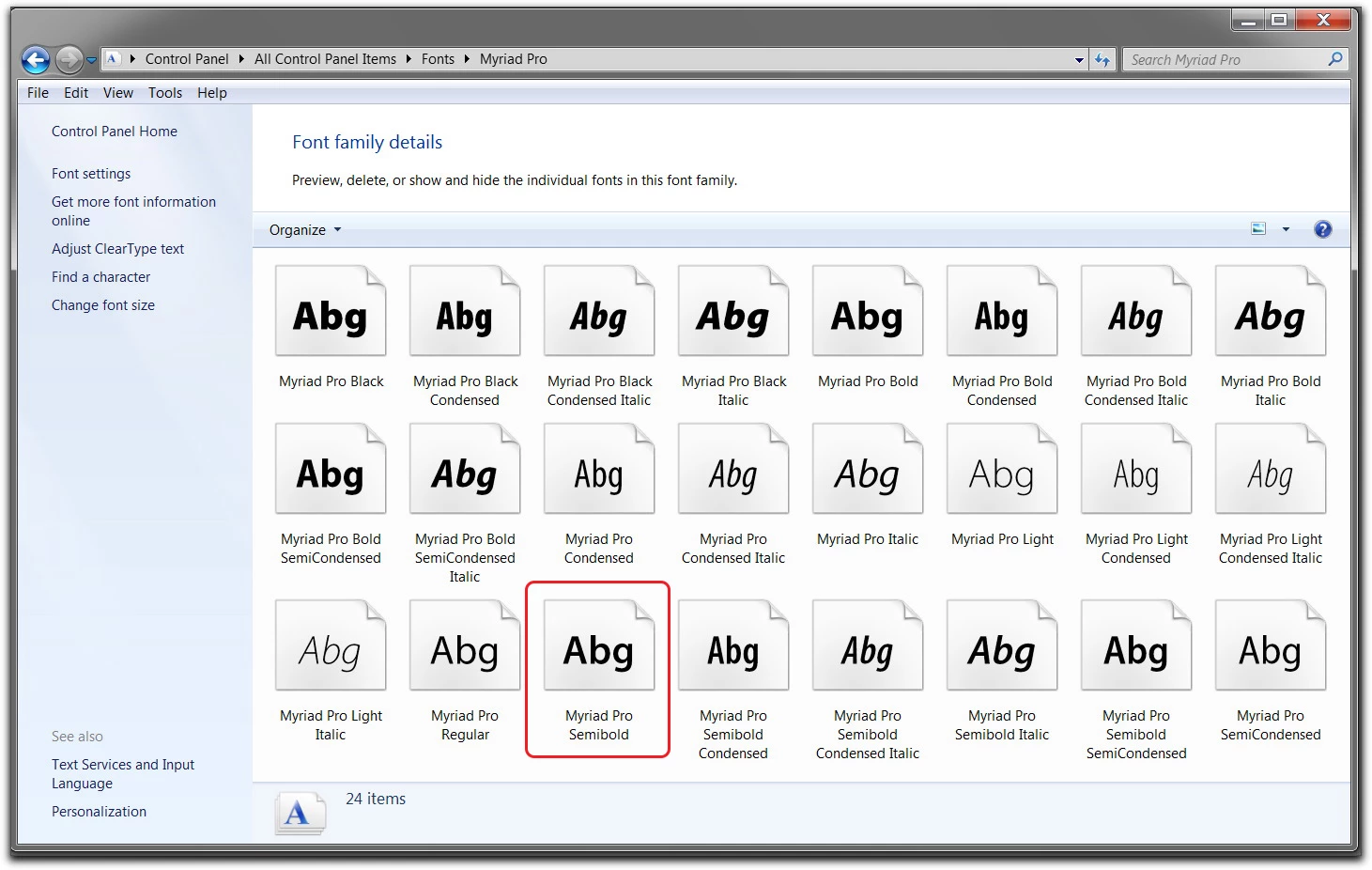Click the font family icon in details pane

point(300,813)
